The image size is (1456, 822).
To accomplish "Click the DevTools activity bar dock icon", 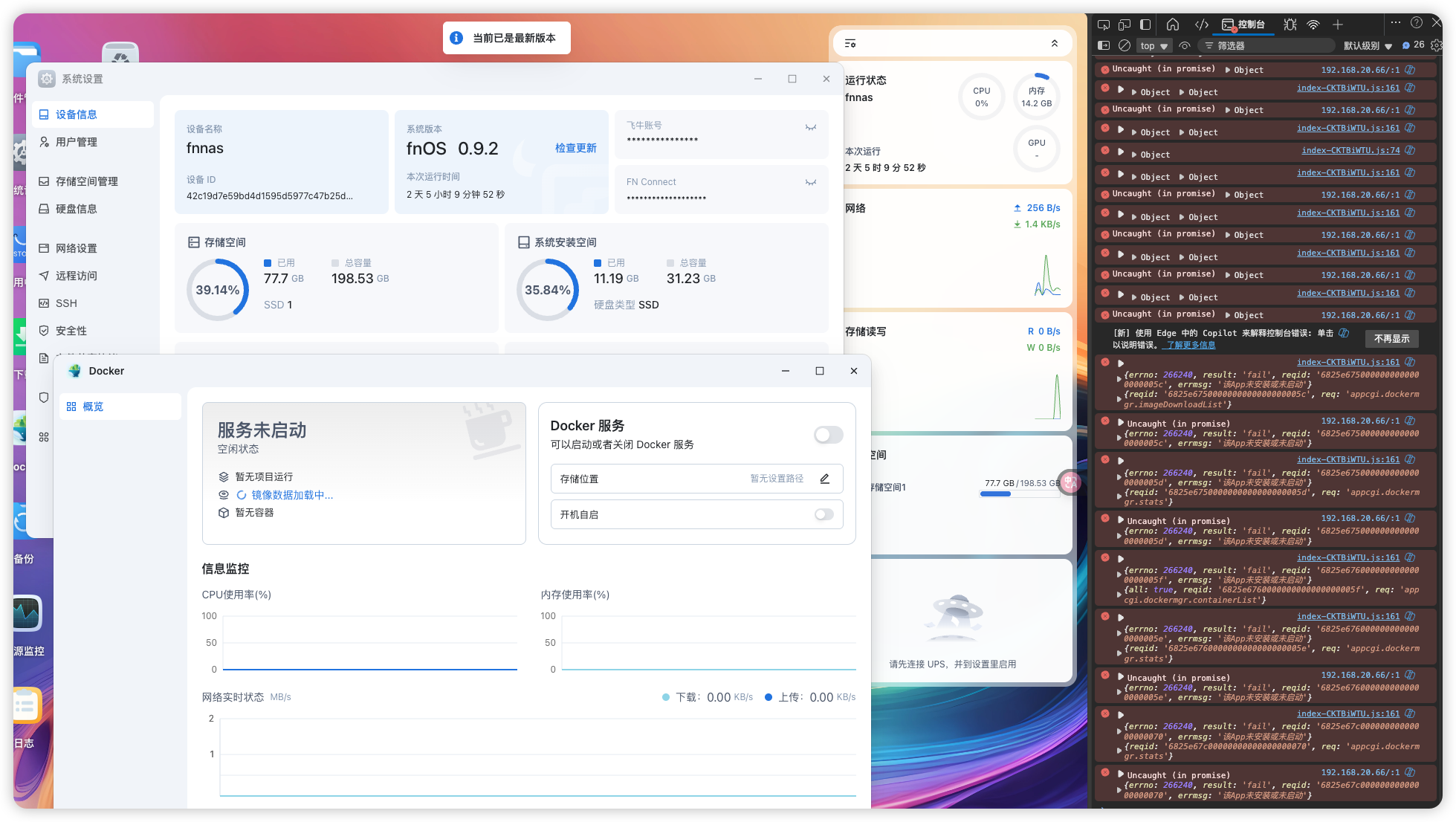I will [x=1145, y=25].
